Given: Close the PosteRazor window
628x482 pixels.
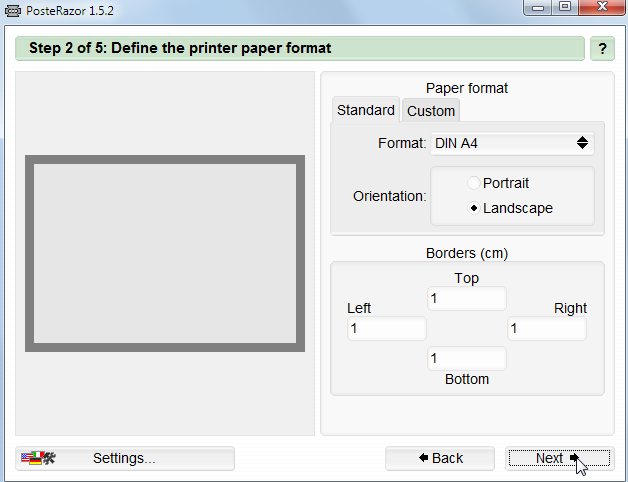Looking at the screenshot, I should click(602, 7).
